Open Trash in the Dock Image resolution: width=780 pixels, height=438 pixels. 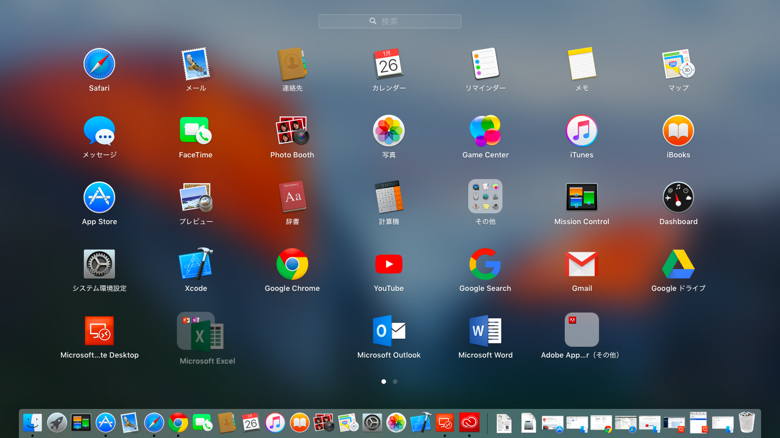(746, 422)
